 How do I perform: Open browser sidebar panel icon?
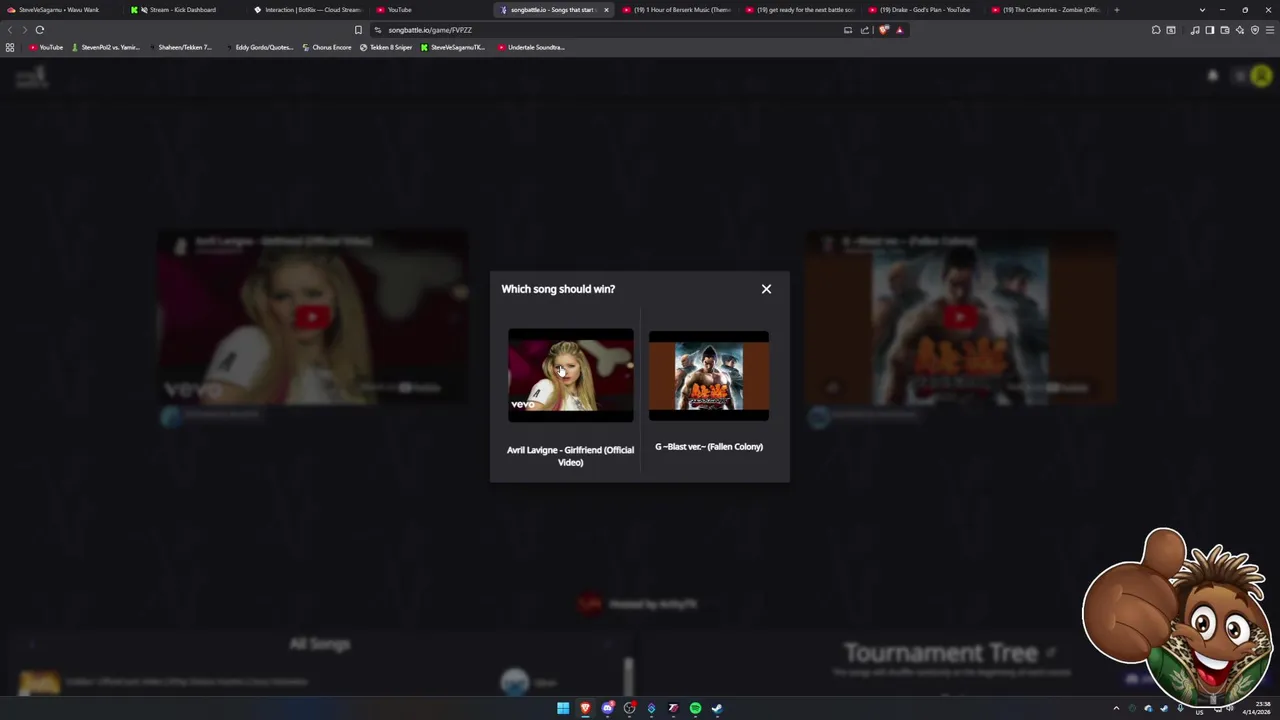click(1209, 30)
